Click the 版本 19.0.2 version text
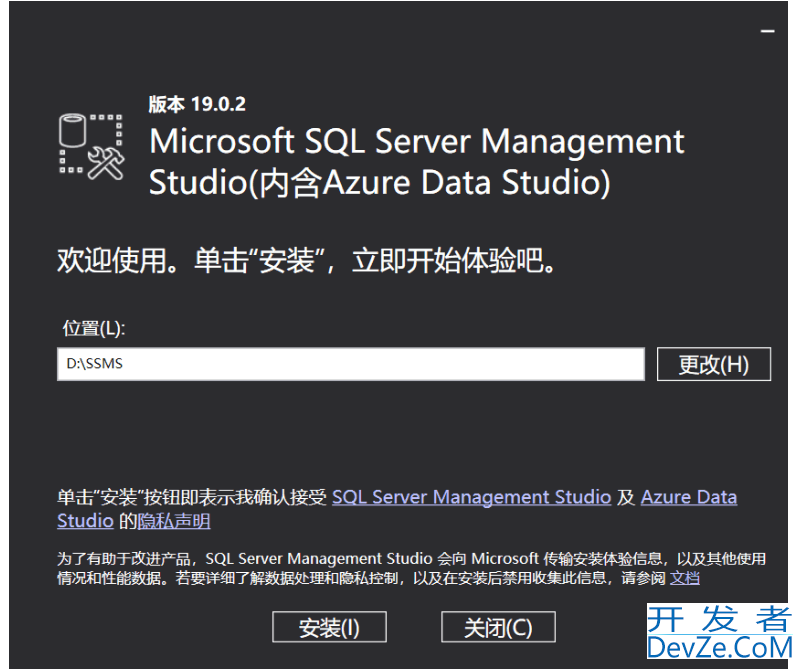 pyautogui.click(x=197, y=104)
